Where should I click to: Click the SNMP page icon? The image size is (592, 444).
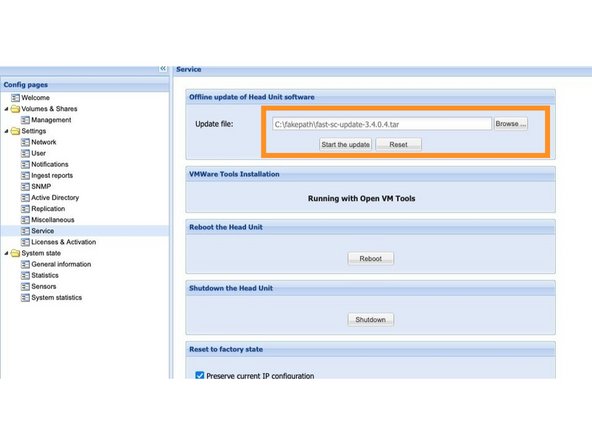(x=25, y=187)
